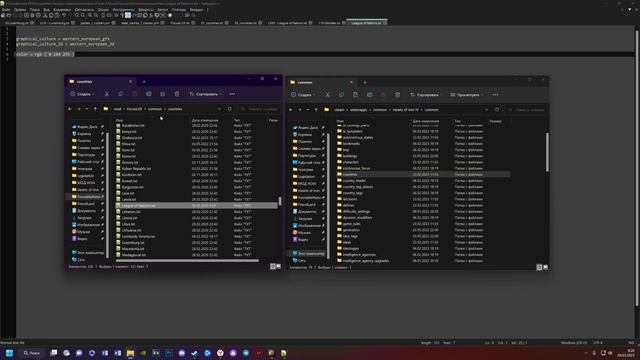The image size is (640, 360).
Task: Click the New file icon in Notepad++ toolbar
Action: [x=3, y=15]
